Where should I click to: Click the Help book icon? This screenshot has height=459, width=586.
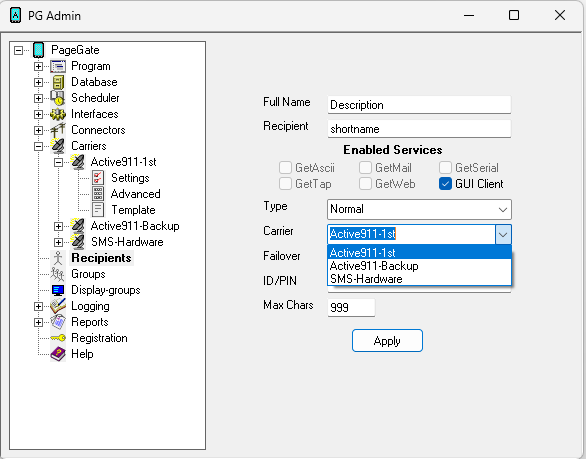point(58,354)
